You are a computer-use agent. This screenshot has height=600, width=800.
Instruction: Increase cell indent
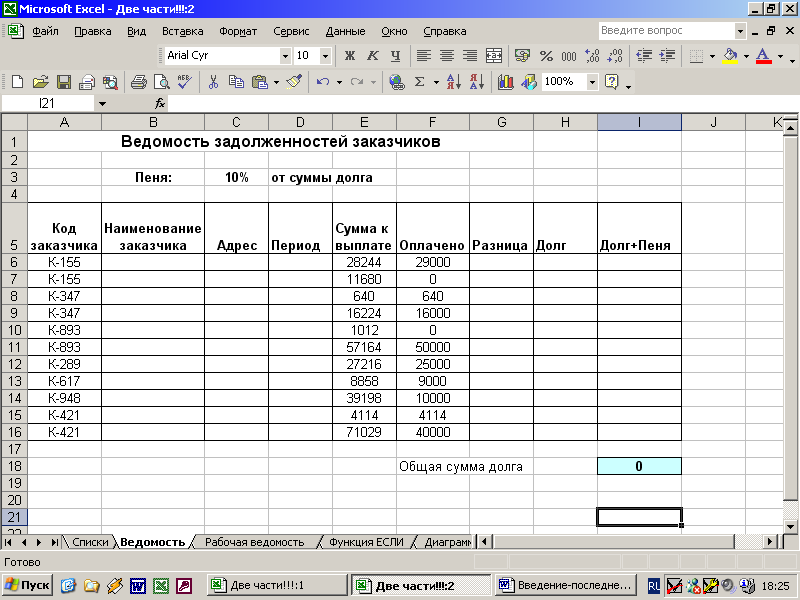[x=667, y=55]
